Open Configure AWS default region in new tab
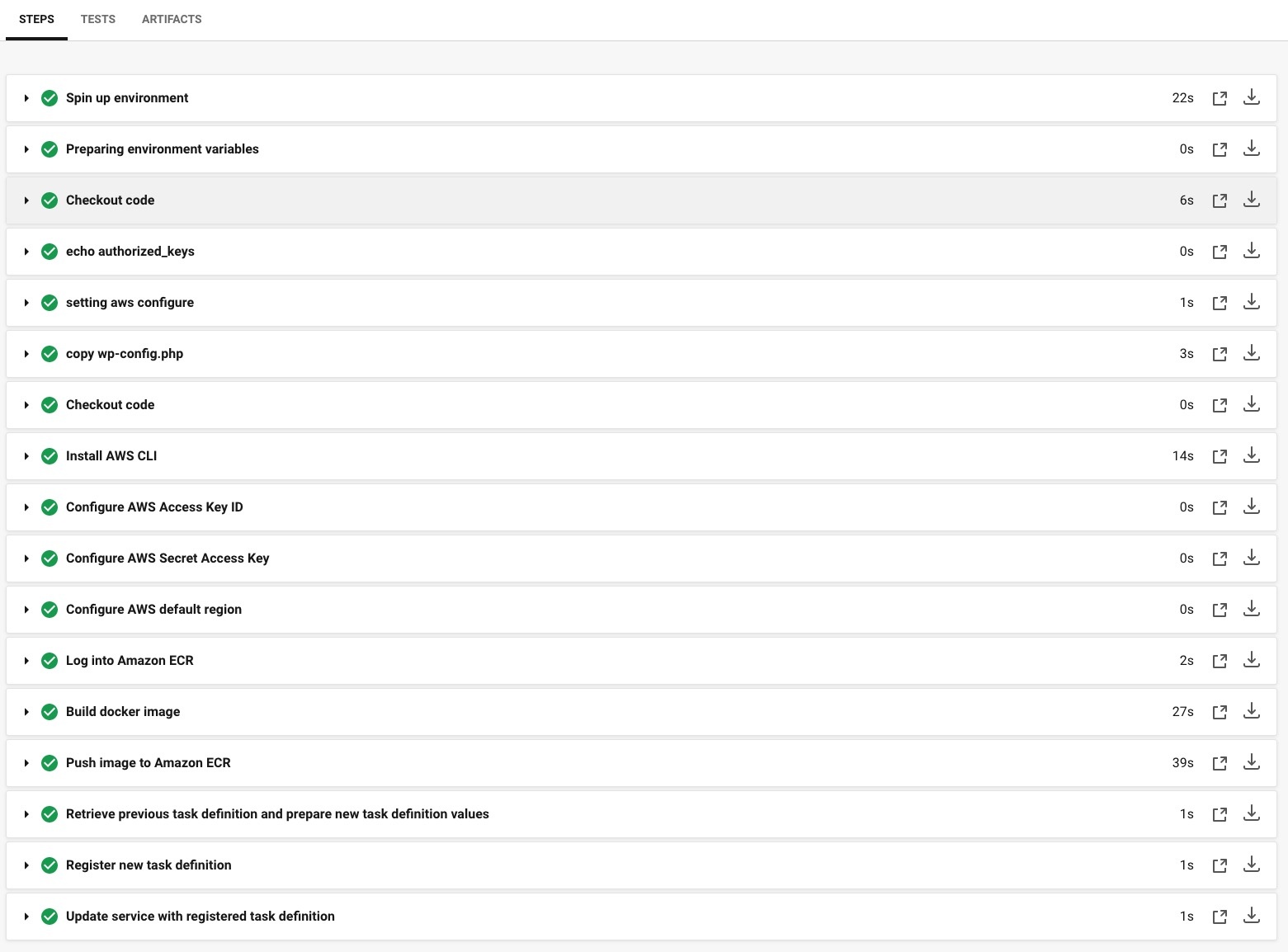 (1220, 610)
